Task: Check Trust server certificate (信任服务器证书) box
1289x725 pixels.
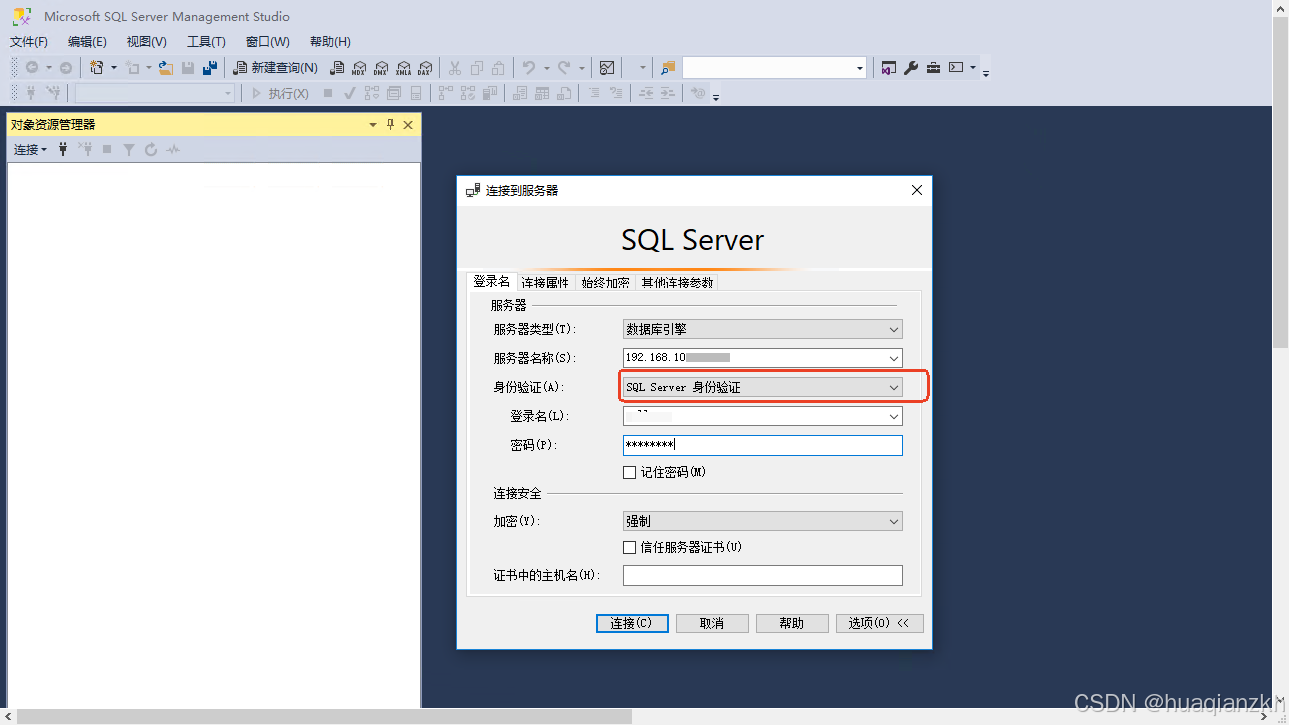Action: click(x=630, y=547)
